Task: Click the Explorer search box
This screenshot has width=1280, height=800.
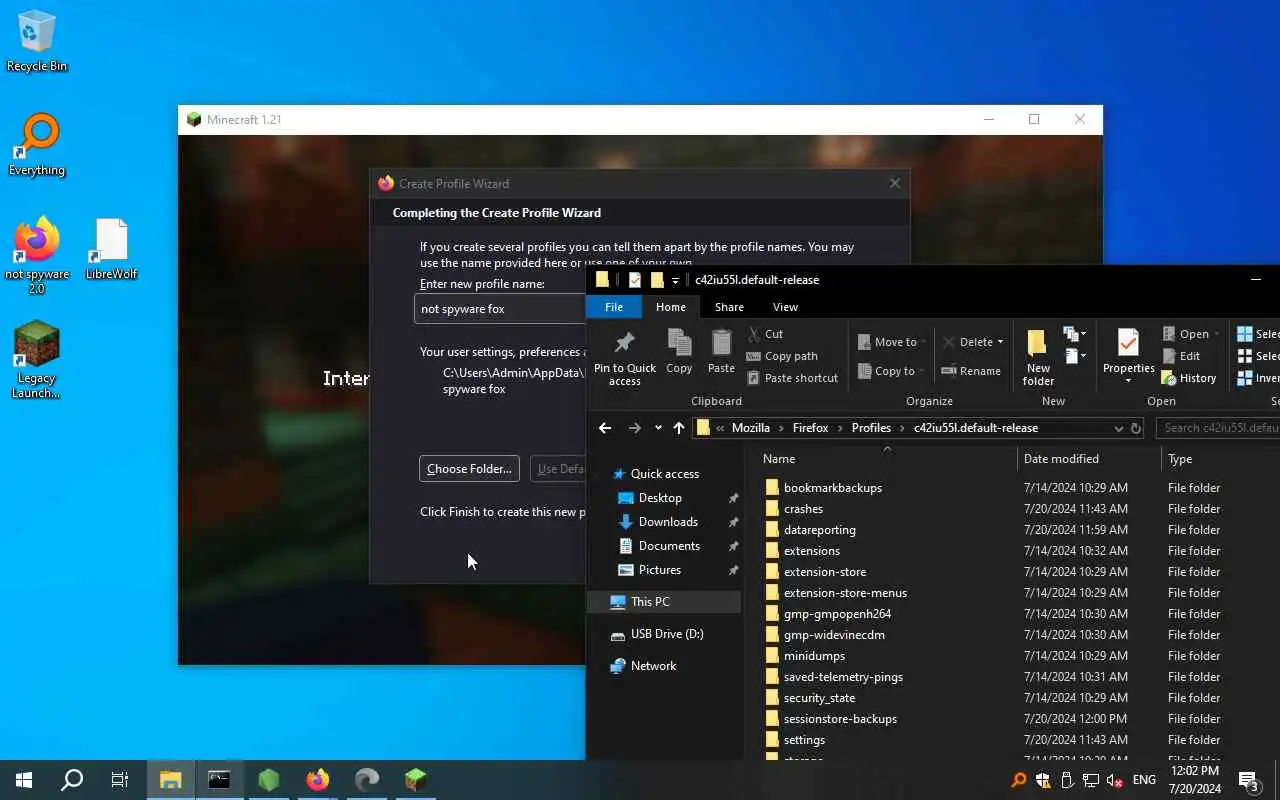Action: click(1217, 428)
